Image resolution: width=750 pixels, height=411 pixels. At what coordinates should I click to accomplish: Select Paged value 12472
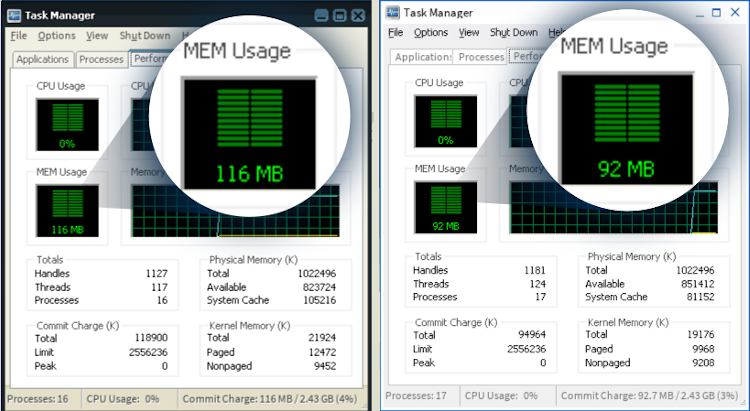tap(322, 352)
